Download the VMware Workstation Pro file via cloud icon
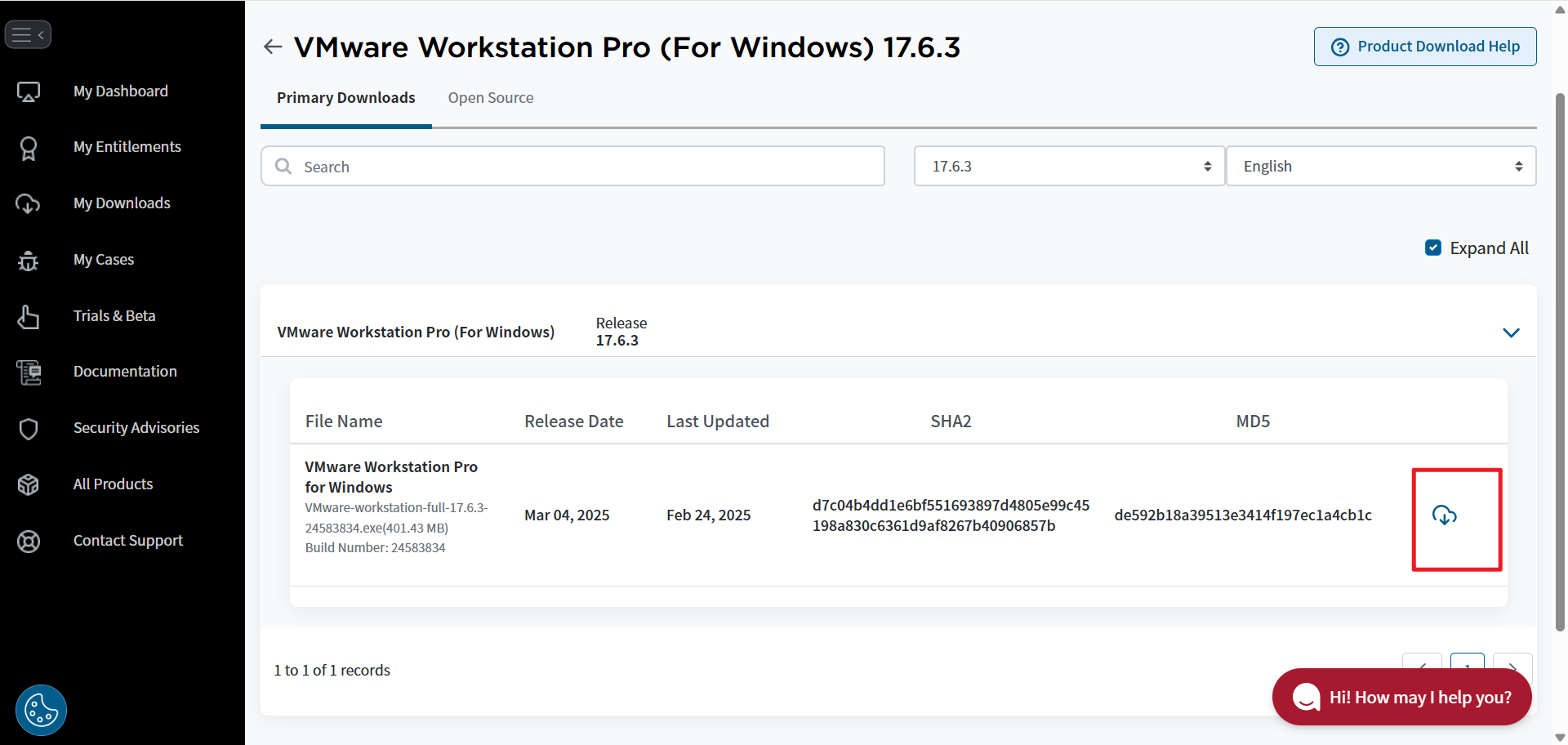 (x=1445, y=515)
